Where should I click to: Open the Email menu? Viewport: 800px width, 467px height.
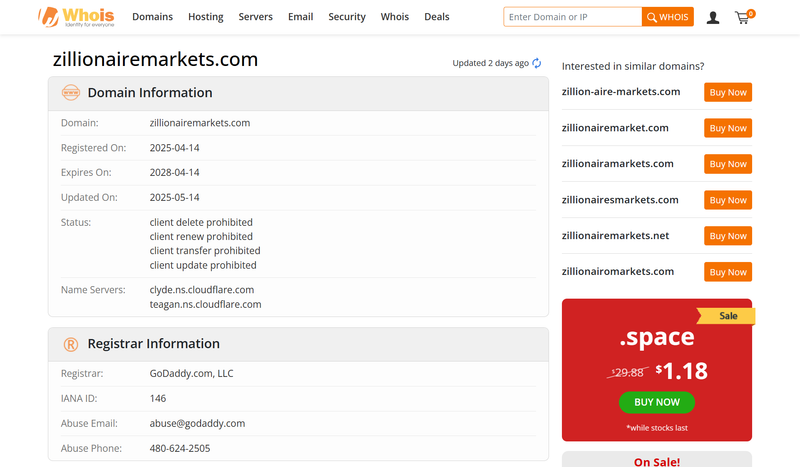[x=301, y=17]
